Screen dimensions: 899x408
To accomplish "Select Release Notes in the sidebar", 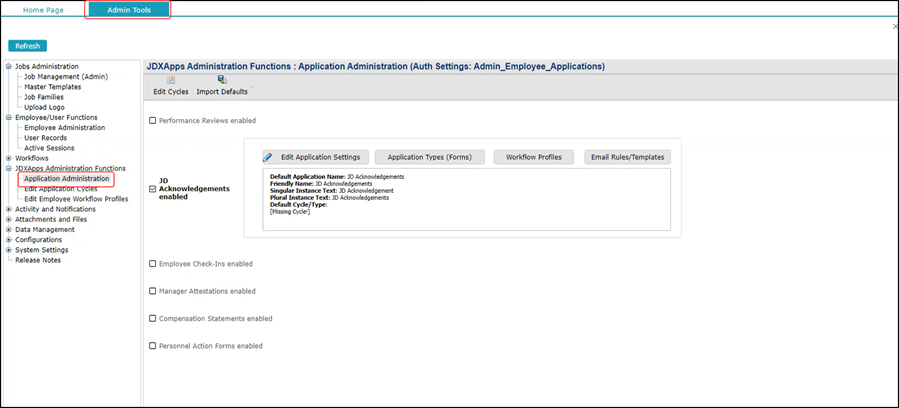I will [x=38, y=260].
